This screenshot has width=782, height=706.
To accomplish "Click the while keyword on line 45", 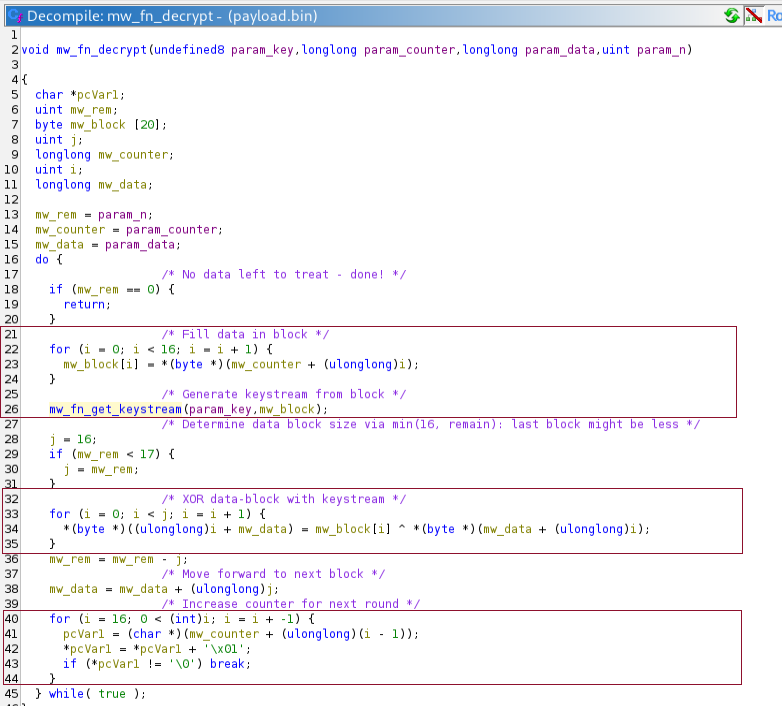I will tap(66, 694).
